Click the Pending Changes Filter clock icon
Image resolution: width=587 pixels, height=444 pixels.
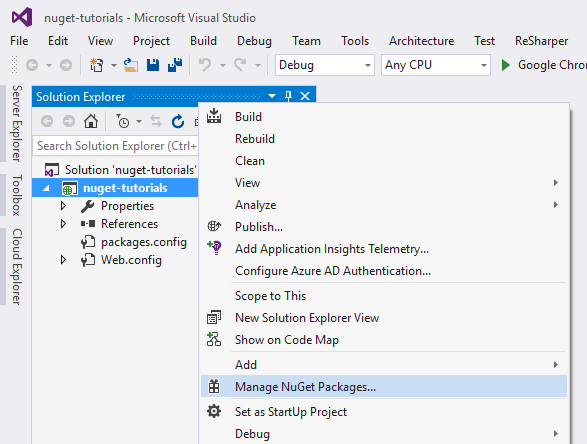122,121
